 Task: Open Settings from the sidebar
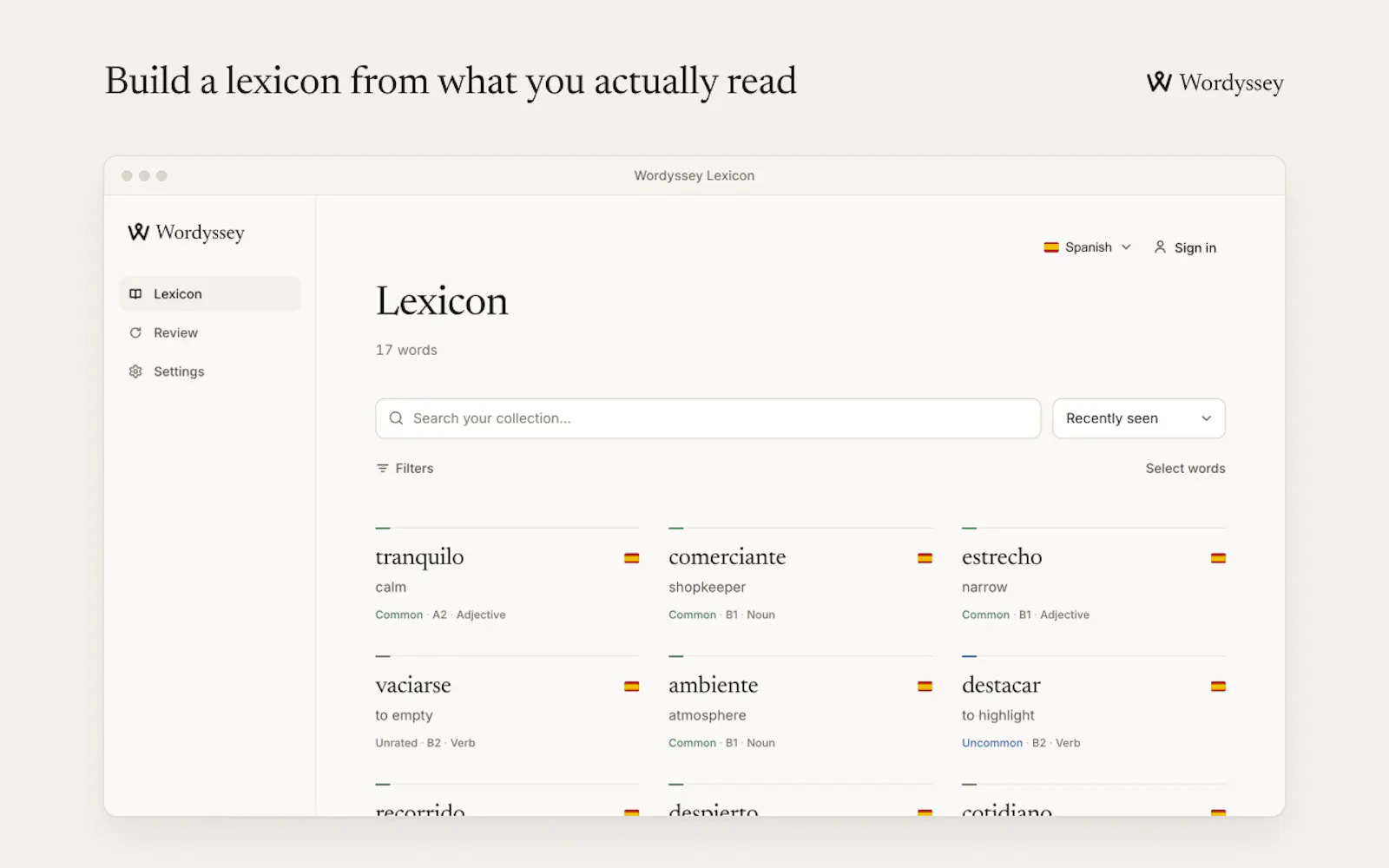click(x=210, y=372)
